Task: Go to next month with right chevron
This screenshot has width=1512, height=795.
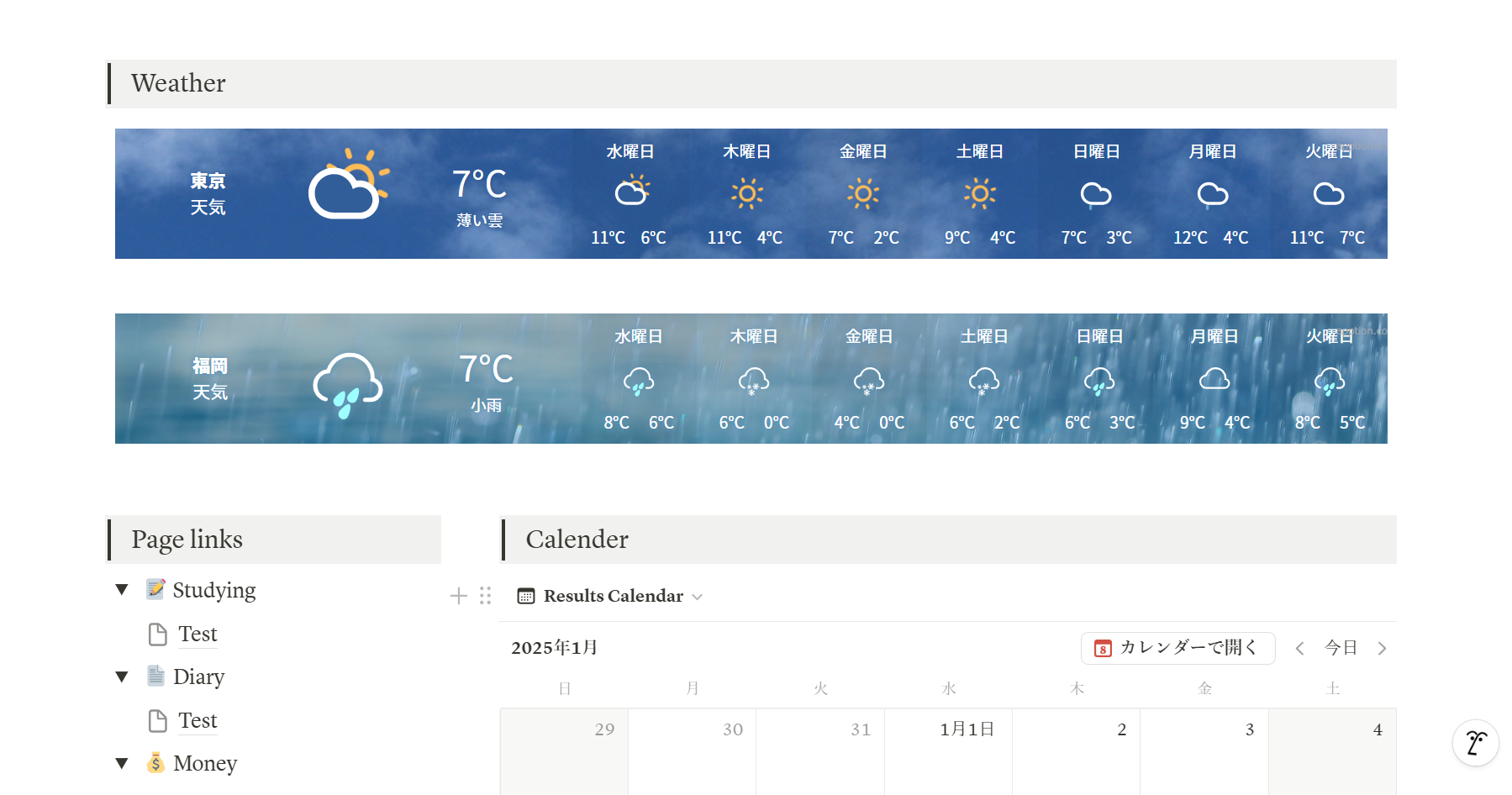Action: [1382, 648]
